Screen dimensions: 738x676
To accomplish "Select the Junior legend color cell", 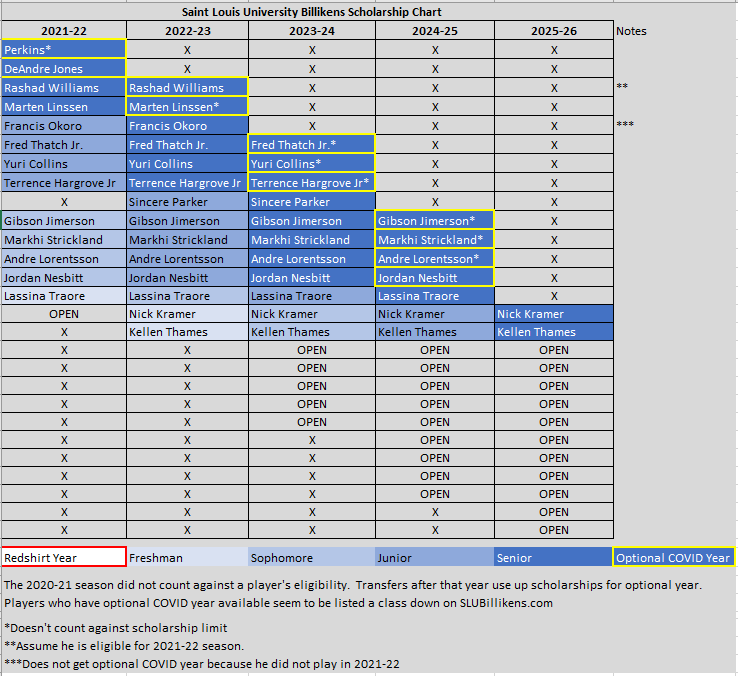I will (434, 558).
